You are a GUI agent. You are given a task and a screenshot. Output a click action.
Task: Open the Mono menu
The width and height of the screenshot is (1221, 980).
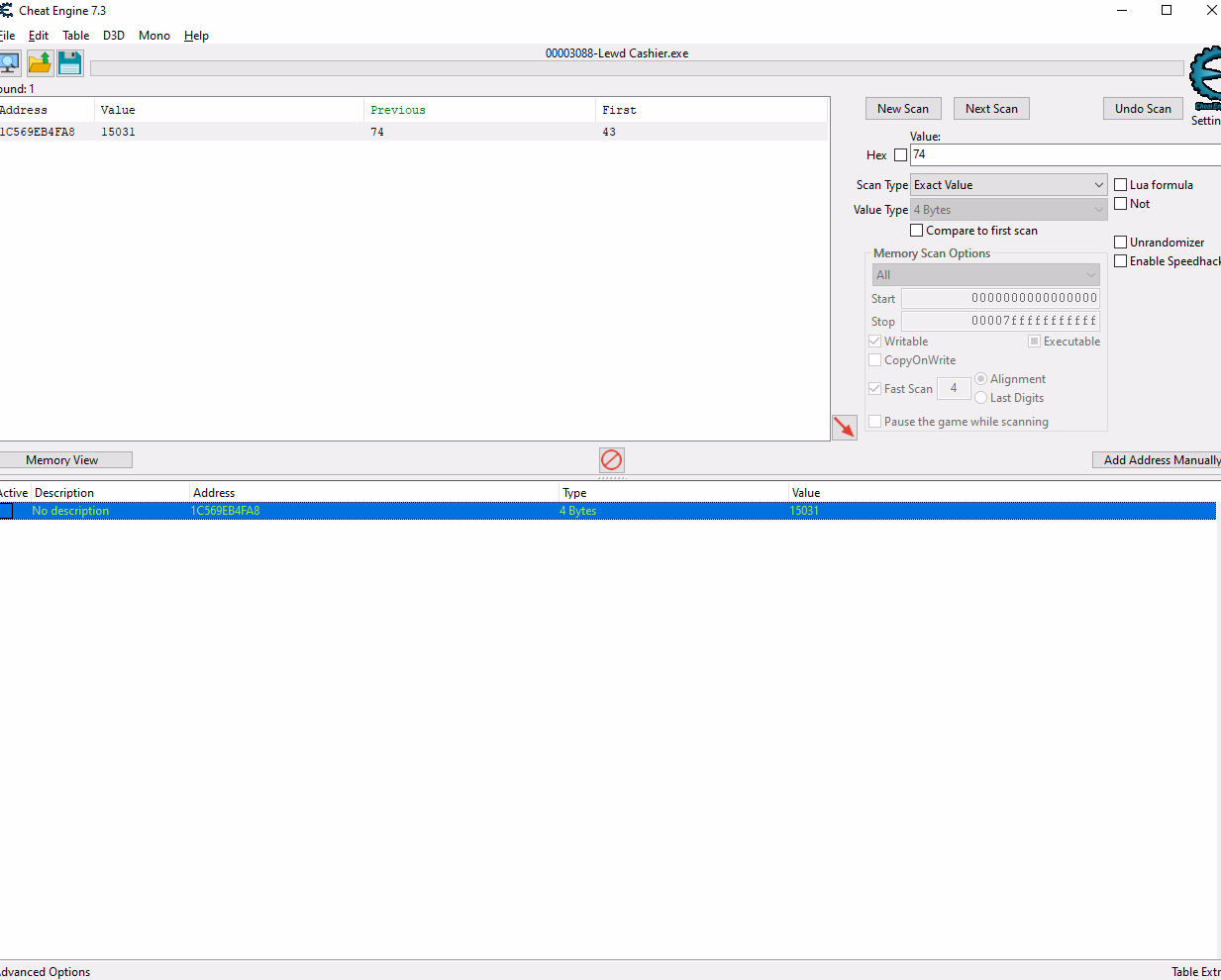(154, 36)
